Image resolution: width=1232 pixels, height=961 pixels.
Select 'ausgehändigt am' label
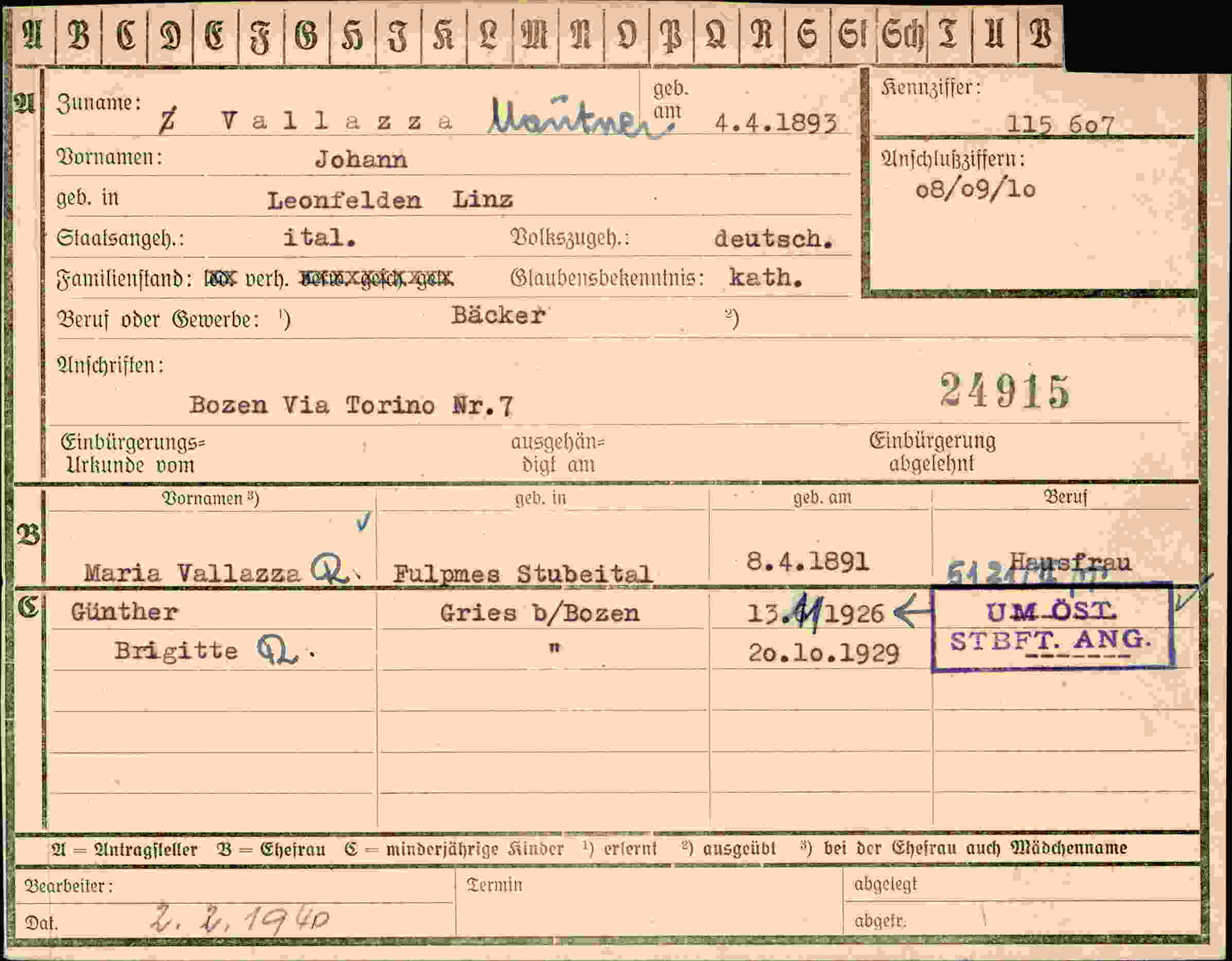557,453
